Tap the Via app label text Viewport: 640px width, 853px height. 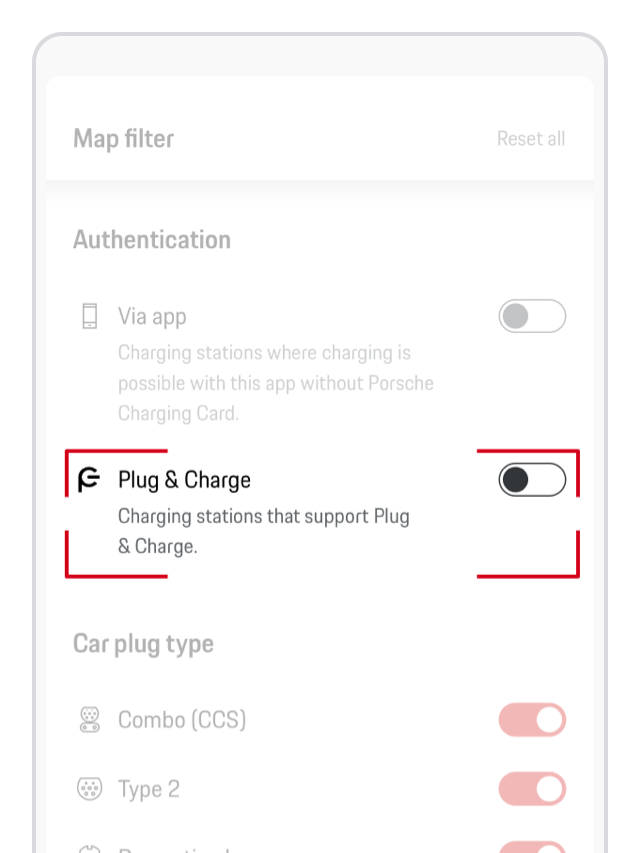tap(152, 316)
